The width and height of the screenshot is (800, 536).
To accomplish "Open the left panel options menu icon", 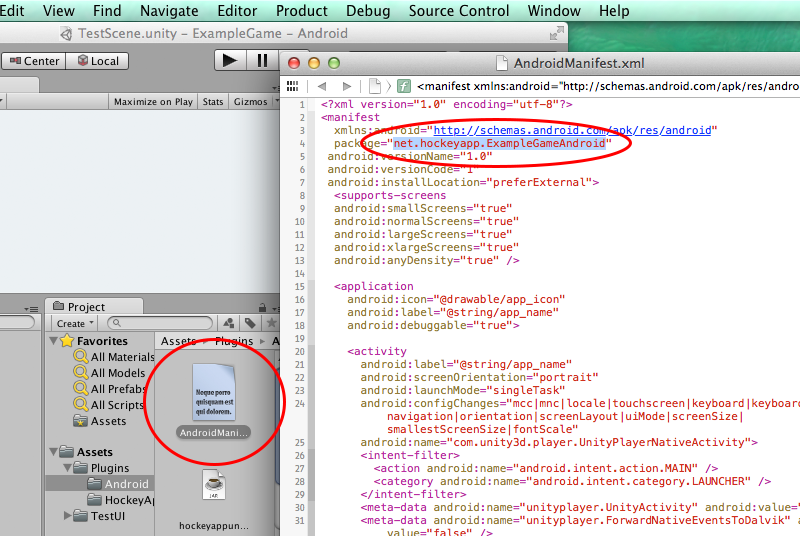I will [31, 309].
